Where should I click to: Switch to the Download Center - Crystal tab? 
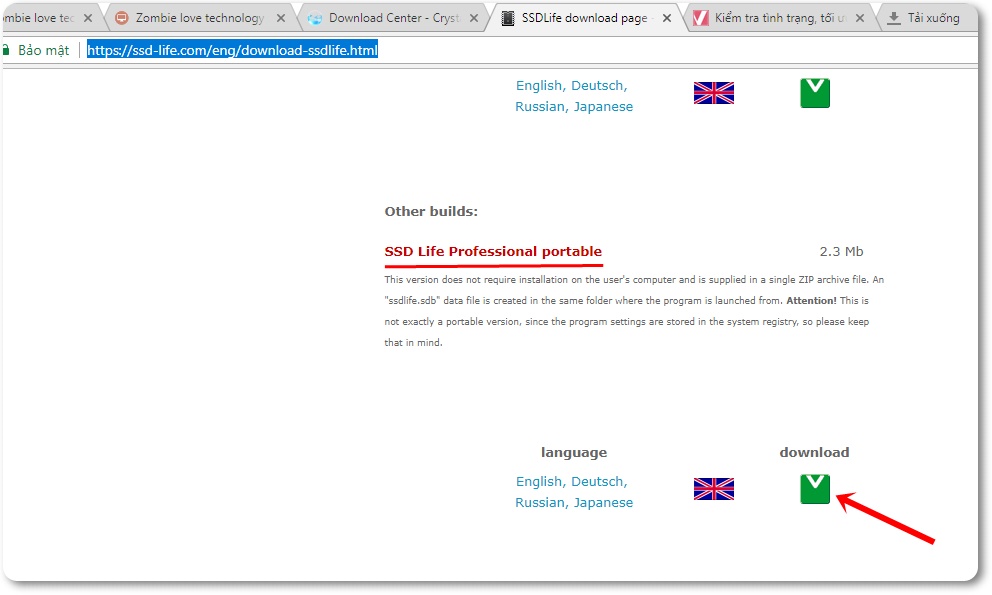(395, 18)
